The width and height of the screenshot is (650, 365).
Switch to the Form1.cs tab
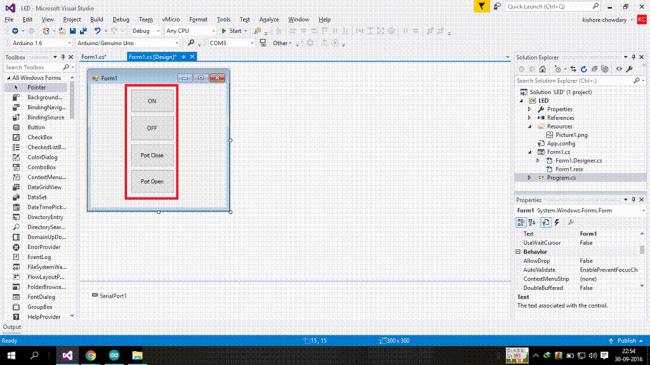pos(94,57)
